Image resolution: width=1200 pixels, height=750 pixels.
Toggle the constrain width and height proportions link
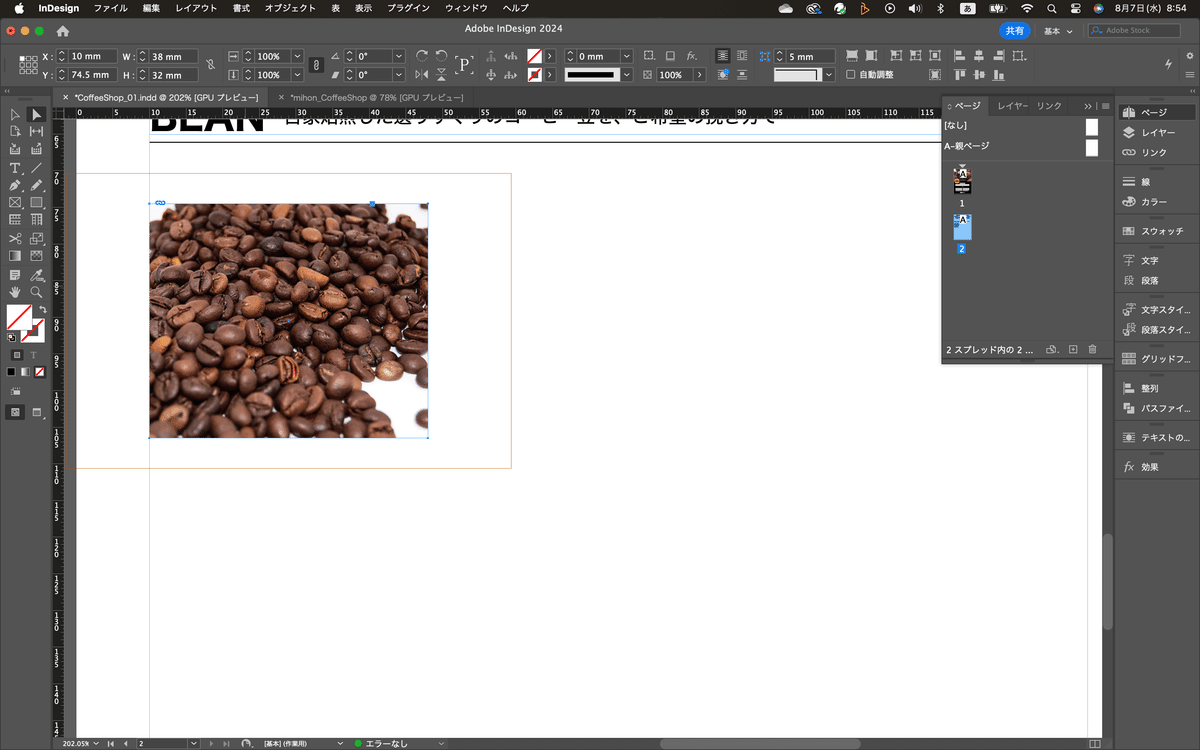(x=210, y=65)
